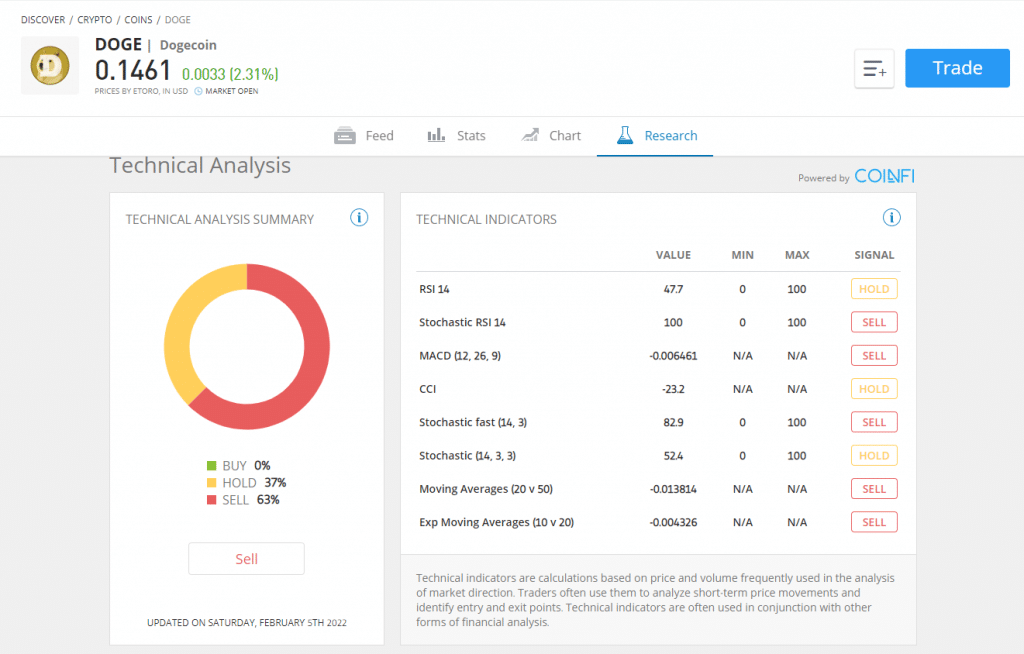Click the HOLD 37% legend label
Screen dimensions: 1024x654
[254, 483]
